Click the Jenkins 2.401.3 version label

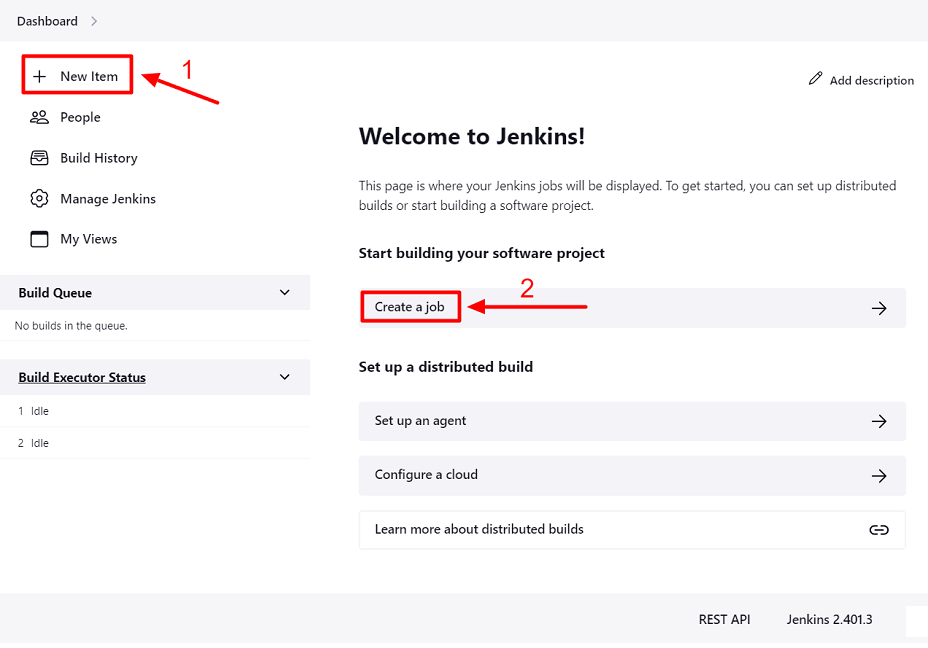tap(829, 619)
